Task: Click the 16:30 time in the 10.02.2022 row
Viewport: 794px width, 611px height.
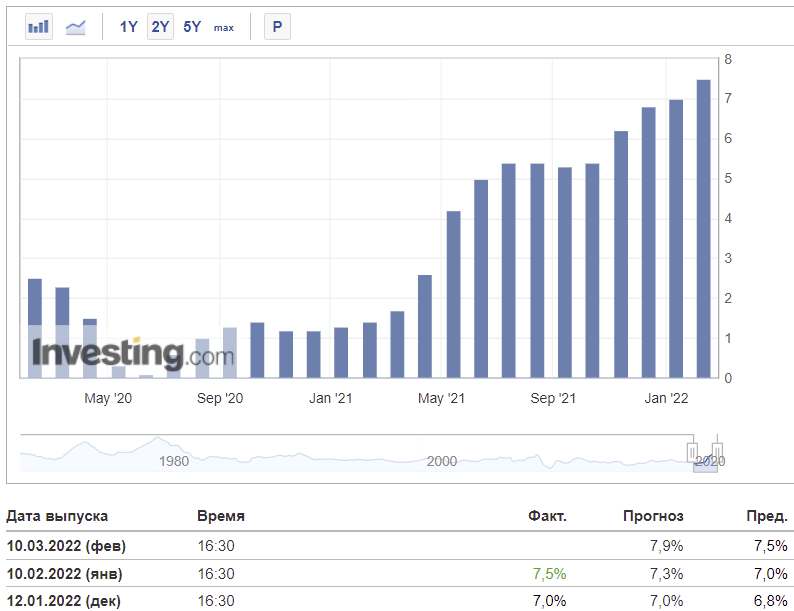Action: click(x=216, y=574)
